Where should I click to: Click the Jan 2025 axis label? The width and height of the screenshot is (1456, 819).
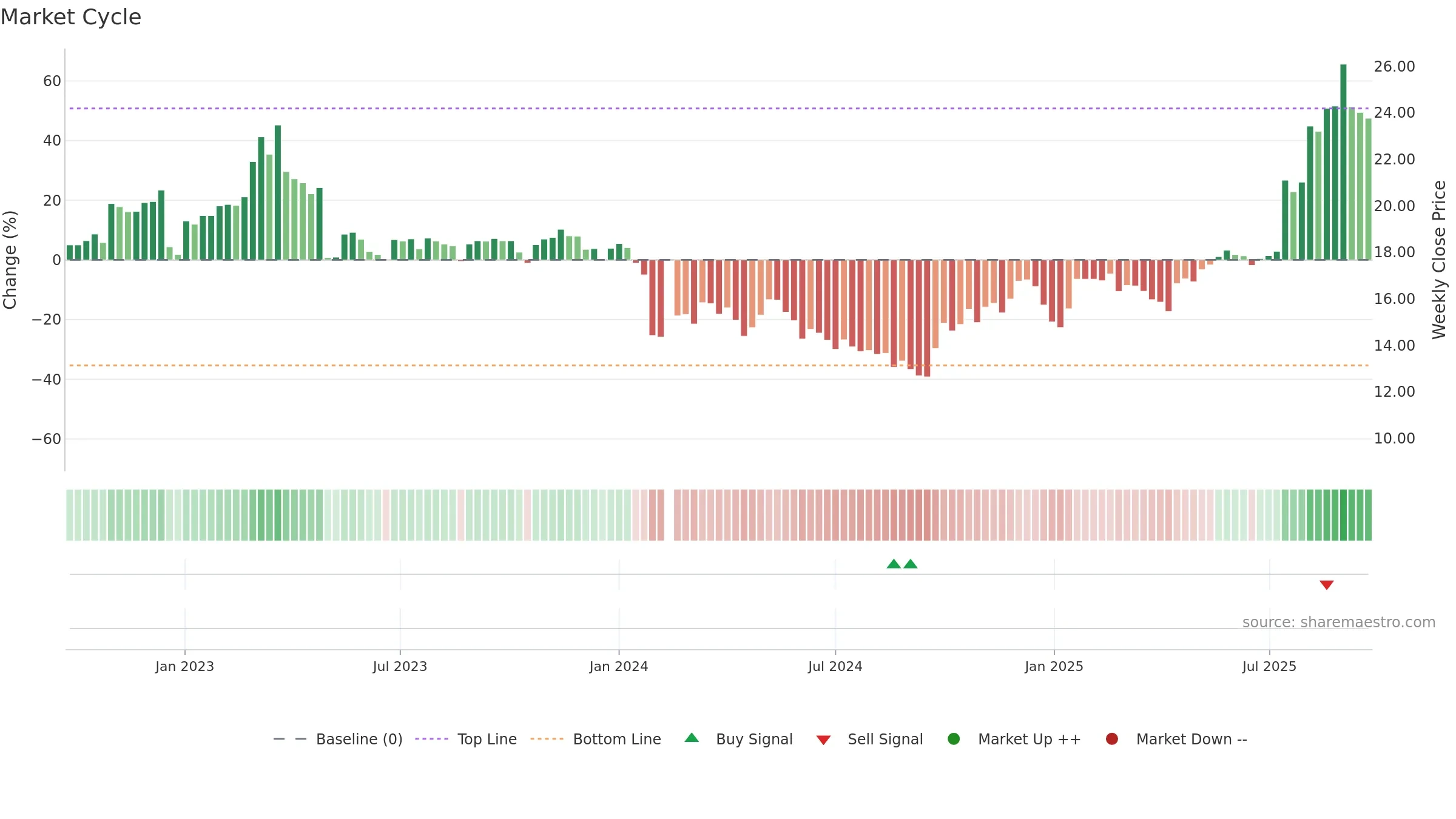coord(1054,666)
